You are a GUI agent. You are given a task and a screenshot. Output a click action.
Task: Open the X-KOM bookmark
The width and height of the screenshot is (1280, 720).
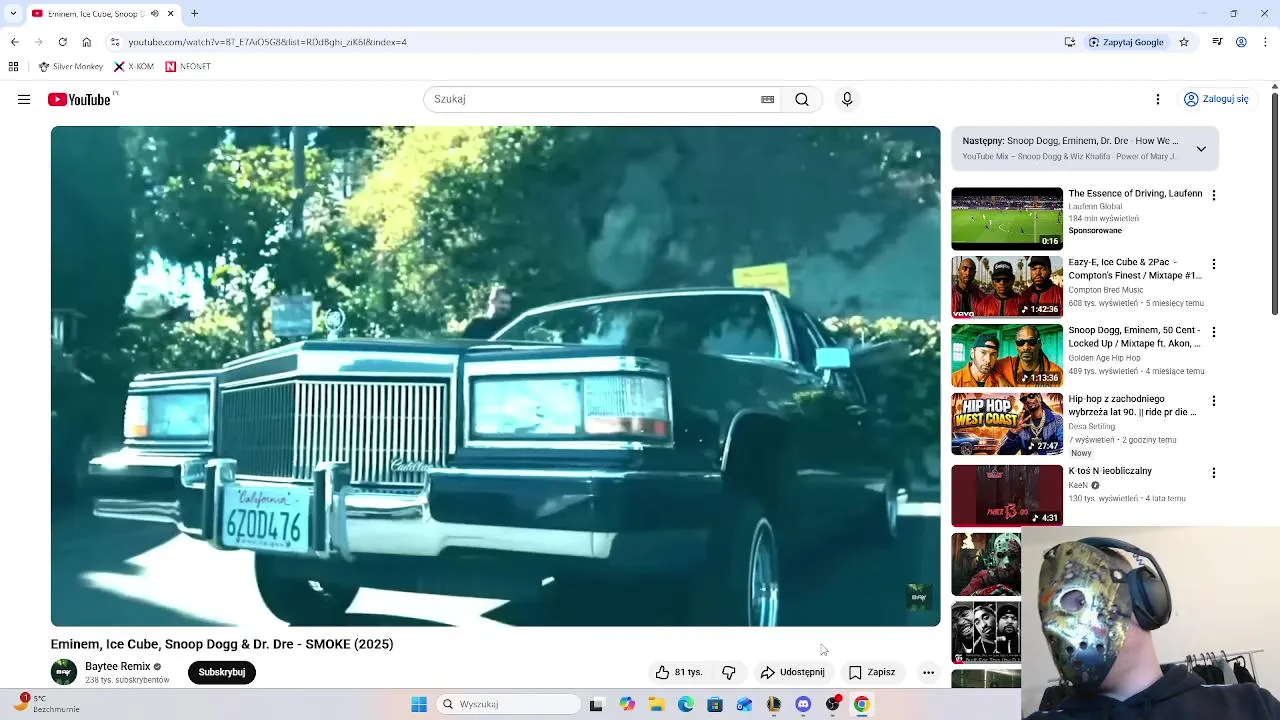134,66
